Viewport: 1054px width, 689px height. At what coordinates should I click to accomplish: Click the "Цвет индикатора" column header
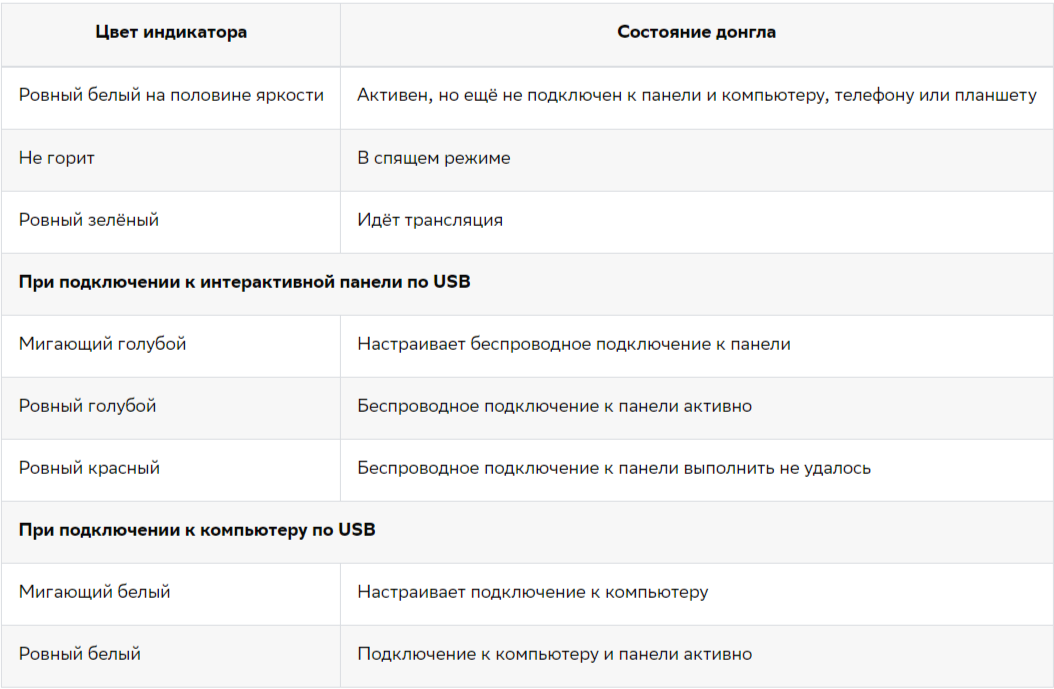click(x=171, y=32)
